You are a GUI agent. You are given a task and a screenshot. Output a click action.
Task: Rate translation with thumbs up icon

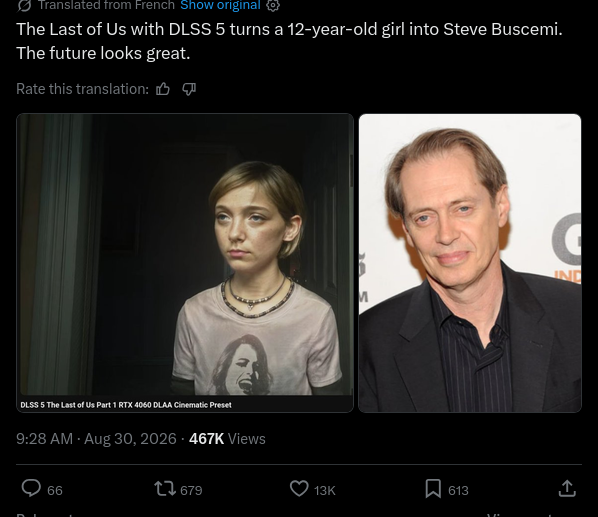click(163, 89)
